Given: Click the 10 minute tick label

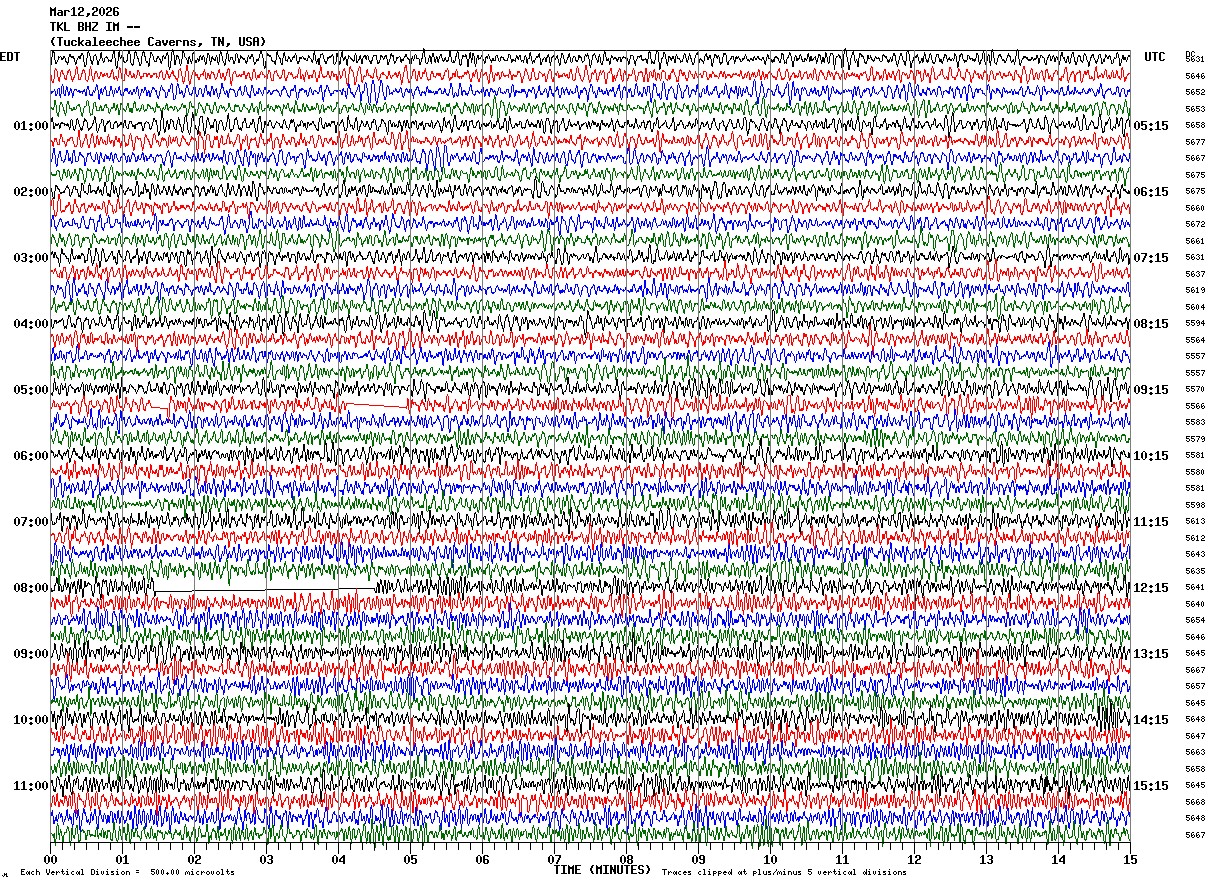Looking at the screenshot, I should (x=771, y=859).
